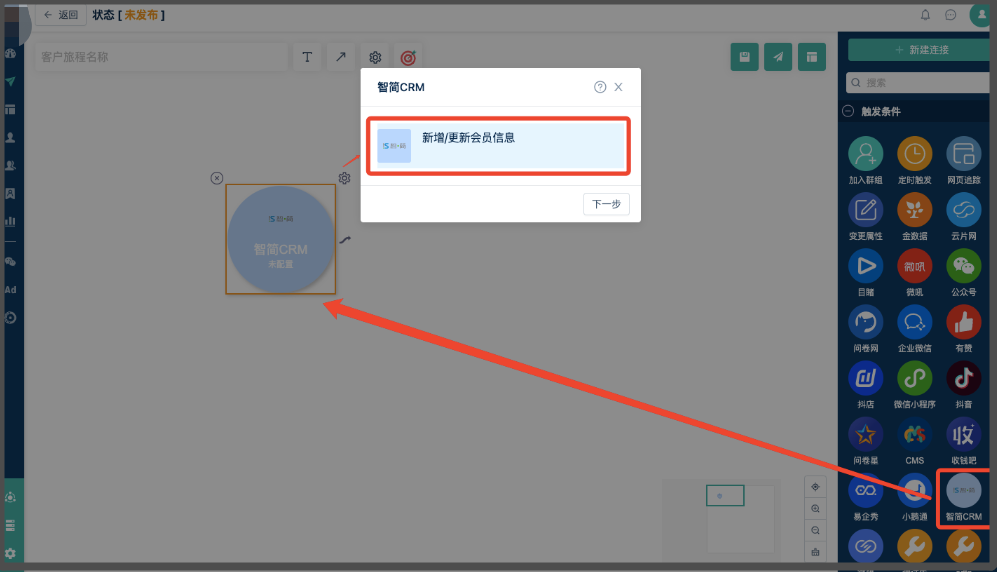Select the 云片网 trigger
The width and height of the screenshot is (997, 572).
[963, 217]
